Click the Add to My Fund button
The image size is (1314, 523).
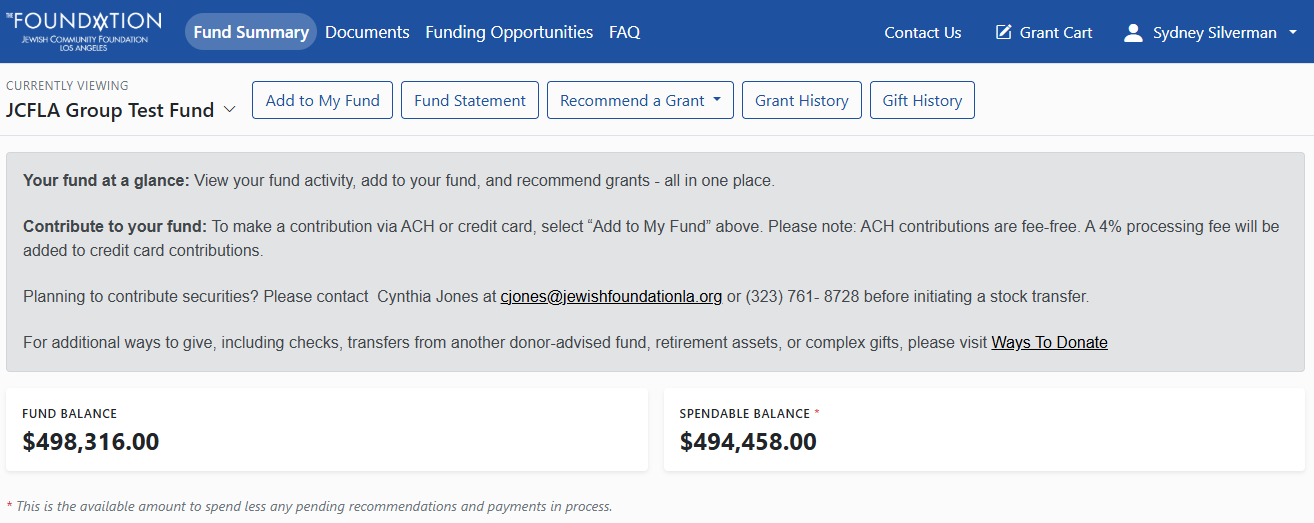(322, 100)
